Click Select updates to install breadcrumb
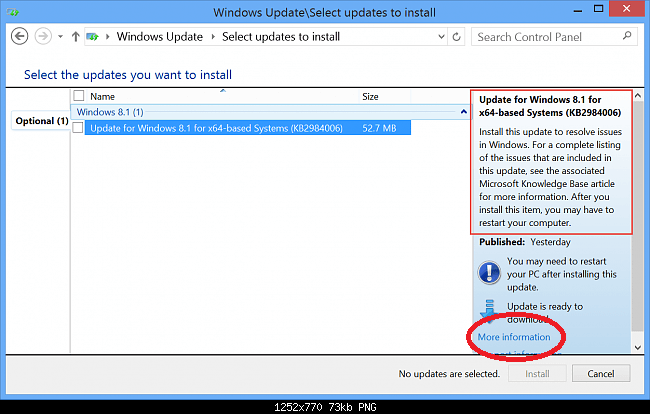650x414 pixels. [x=281, y=37]
